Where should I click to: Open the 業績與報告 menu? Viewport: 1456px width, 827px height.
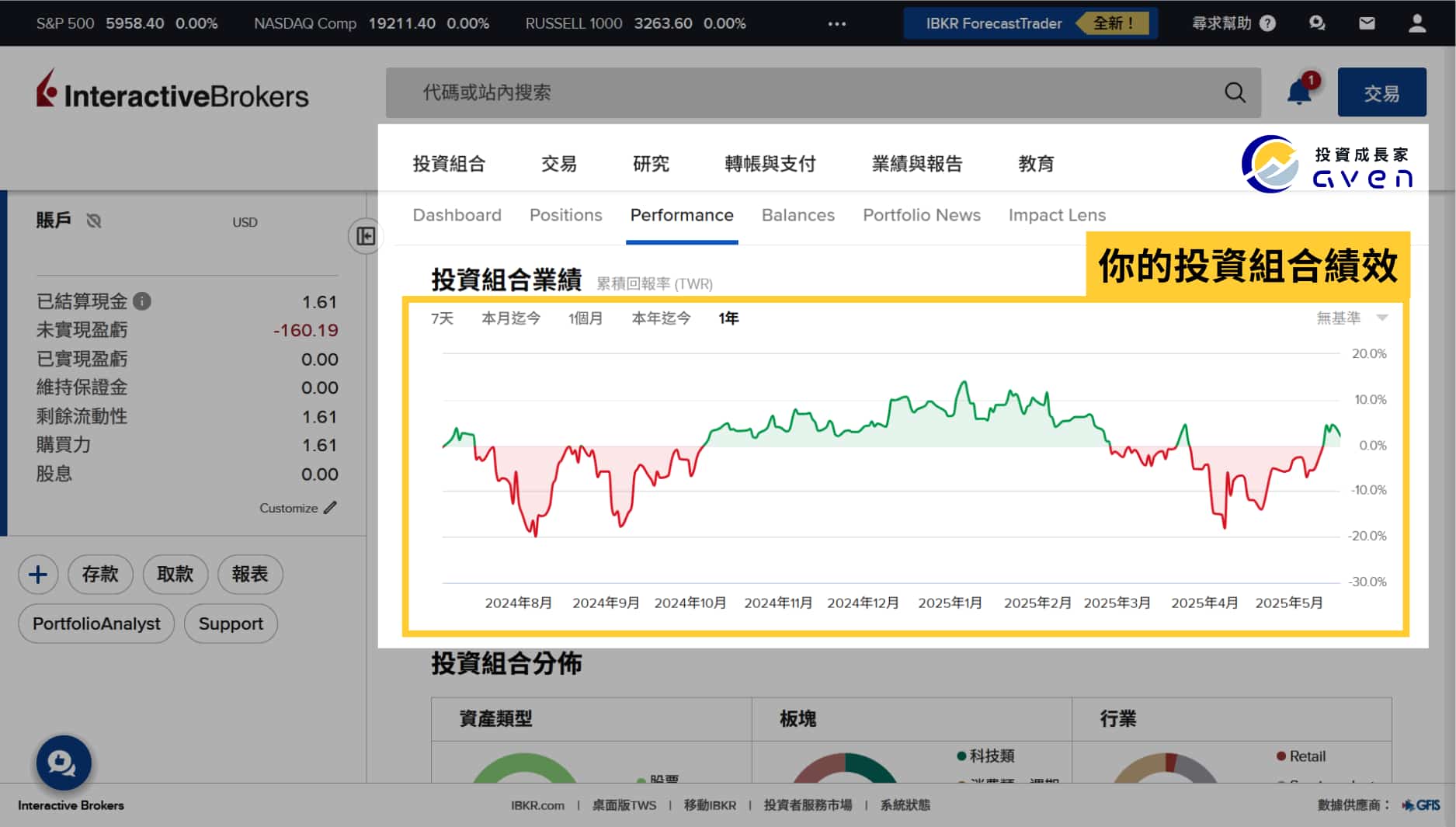(917, 164)
